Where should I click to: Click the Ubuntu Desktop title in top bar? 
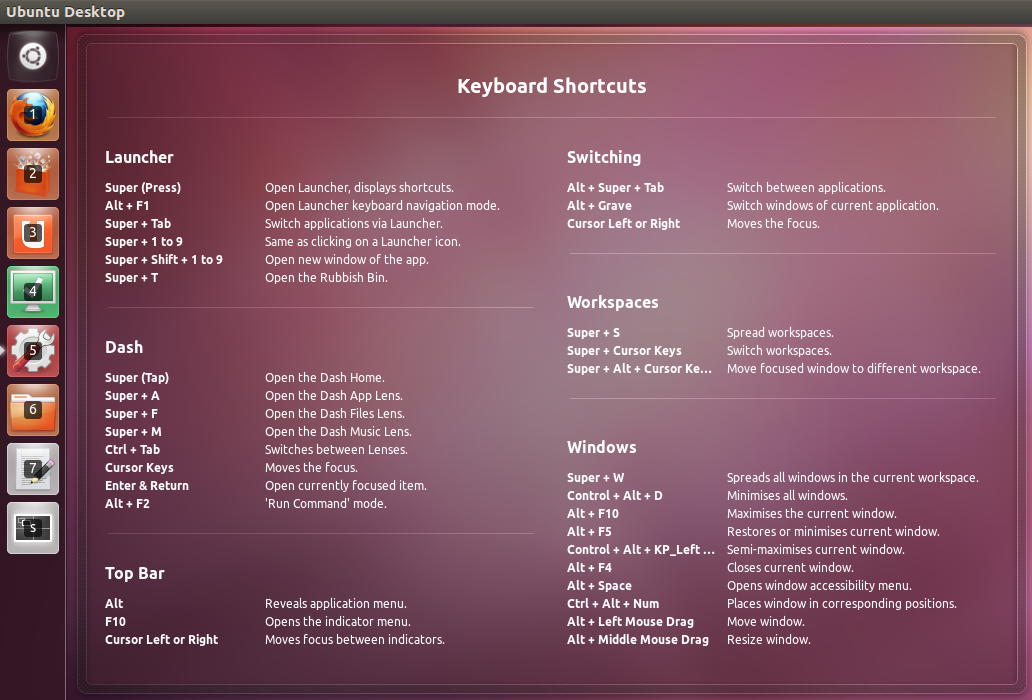tap(66, 12)
